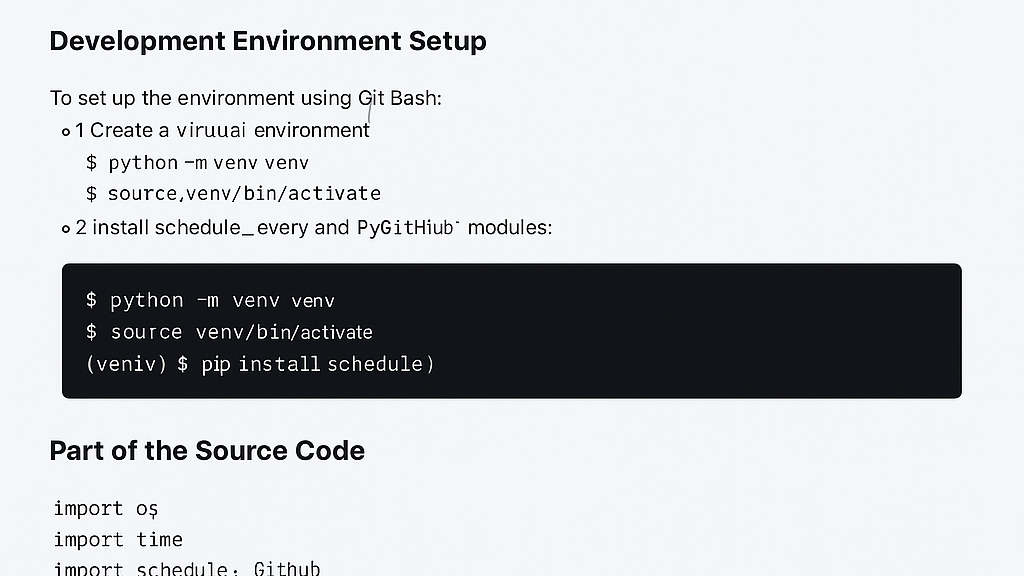Click the 'import schedule, Github' code line
Screen dimensions: 1024x576
coord(187,567)
